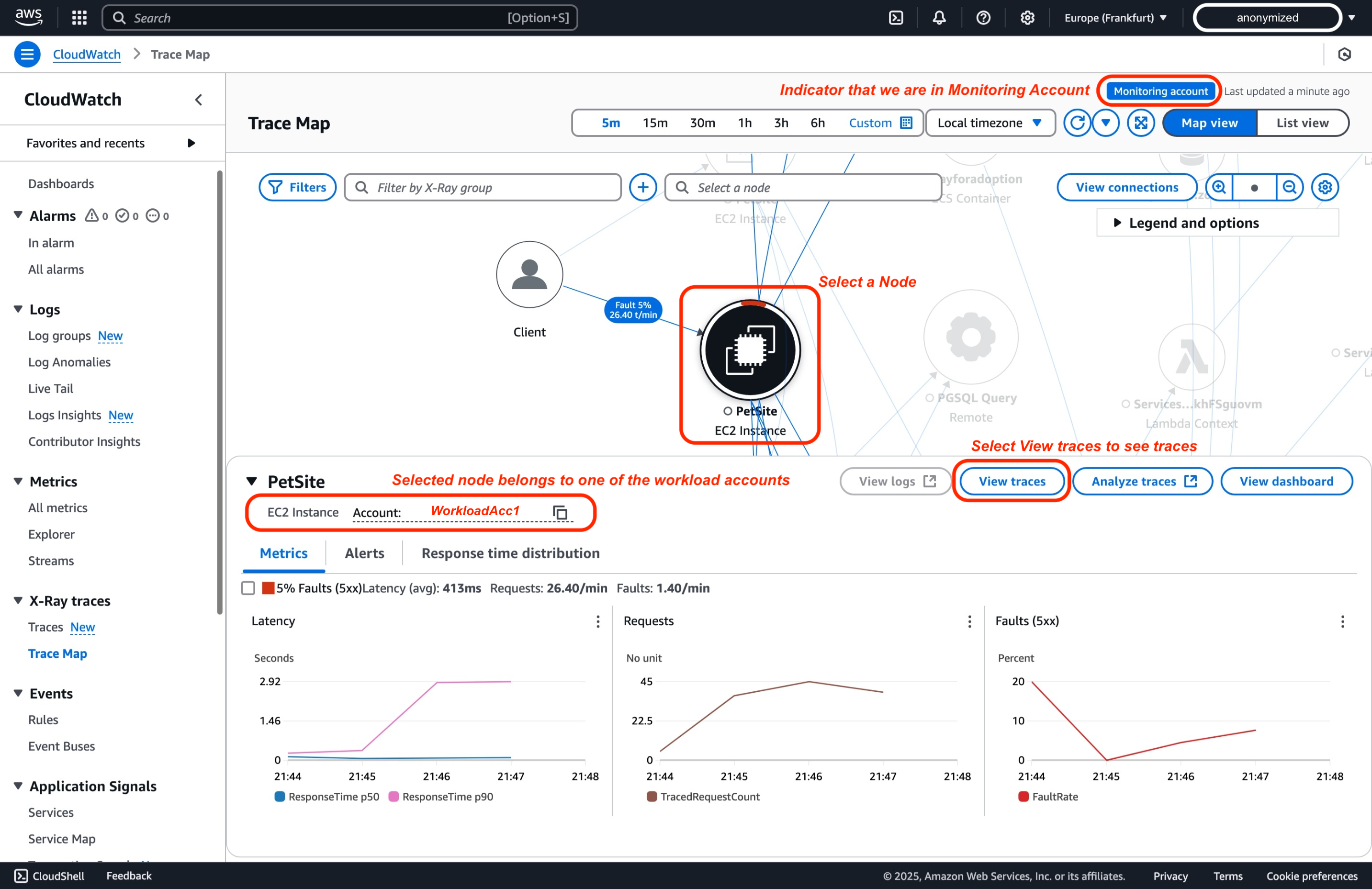The image size is (1372, 889).
Task: Switch to List view
Action: click(1302, 123)
